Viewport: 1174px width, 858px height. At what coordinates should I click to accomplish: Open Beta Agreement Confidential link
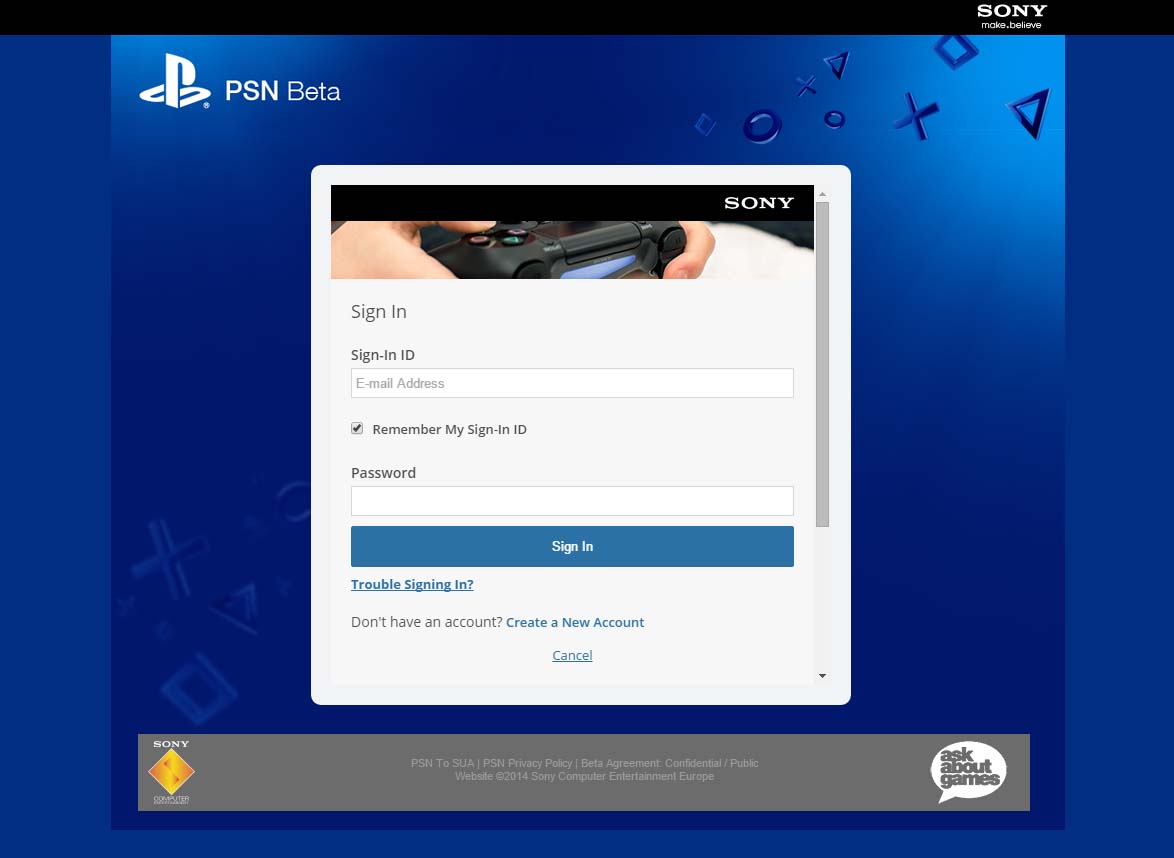pyautogui.click(x=651, y=763)
